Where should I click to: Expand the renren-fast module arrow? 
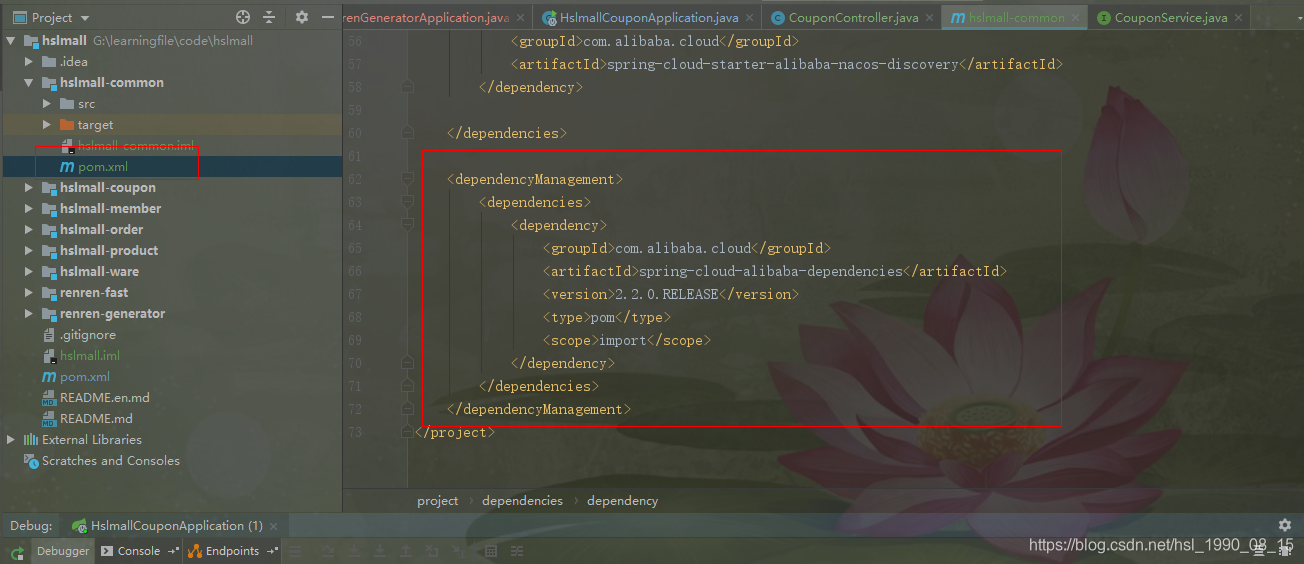(x=29, y=293)
